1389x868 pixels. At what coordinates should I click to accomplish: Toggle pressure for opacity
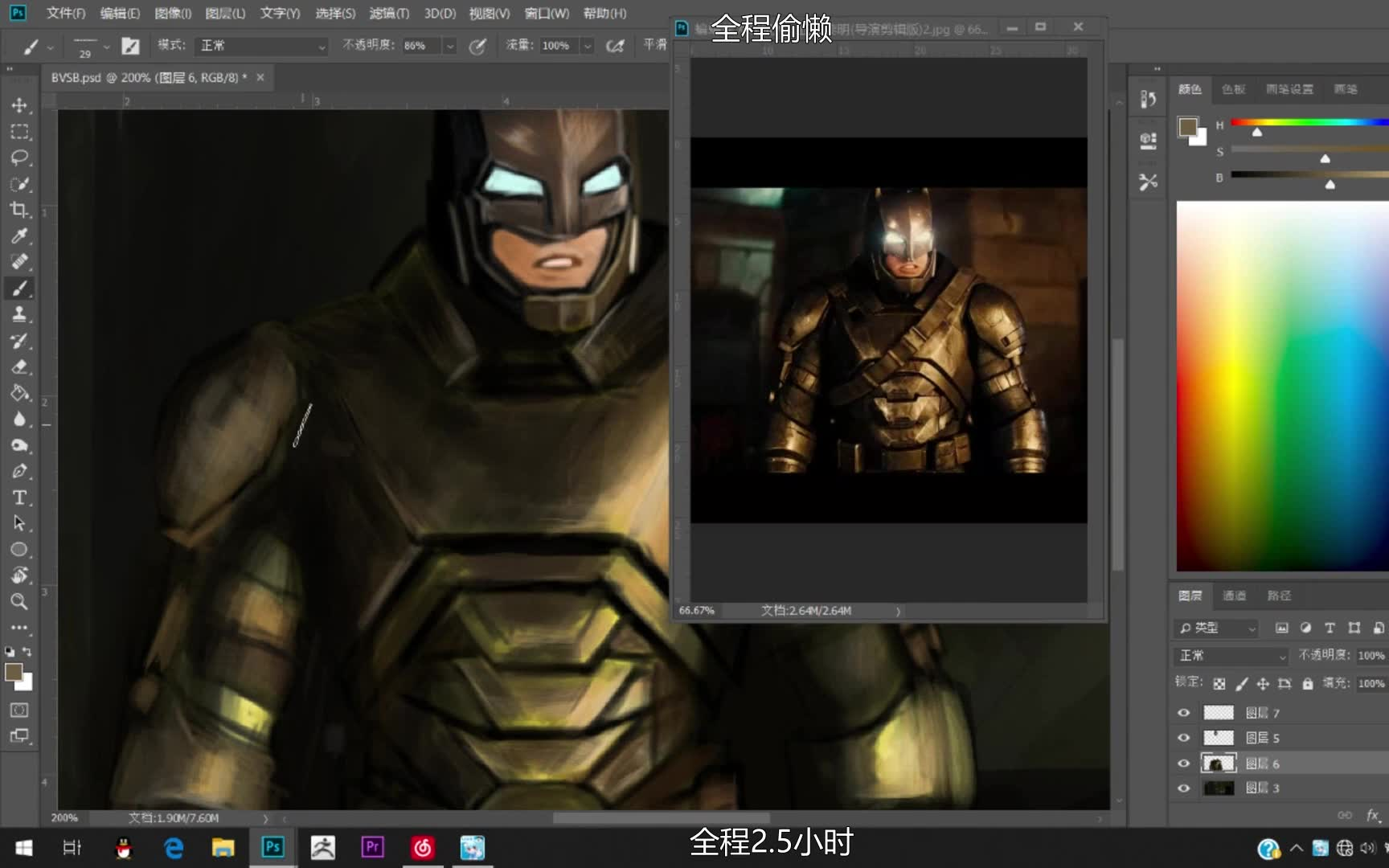[x=477, y=46]
